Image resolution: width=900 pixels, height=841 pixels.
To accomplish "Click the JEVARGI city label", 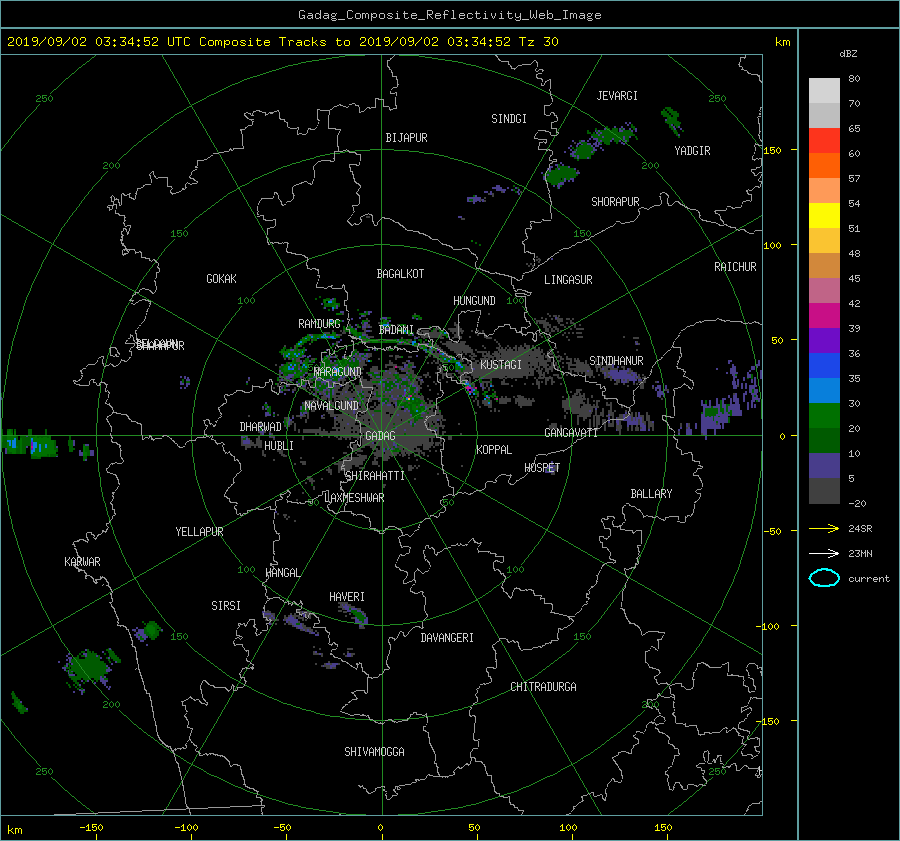I will coord(617,96).
